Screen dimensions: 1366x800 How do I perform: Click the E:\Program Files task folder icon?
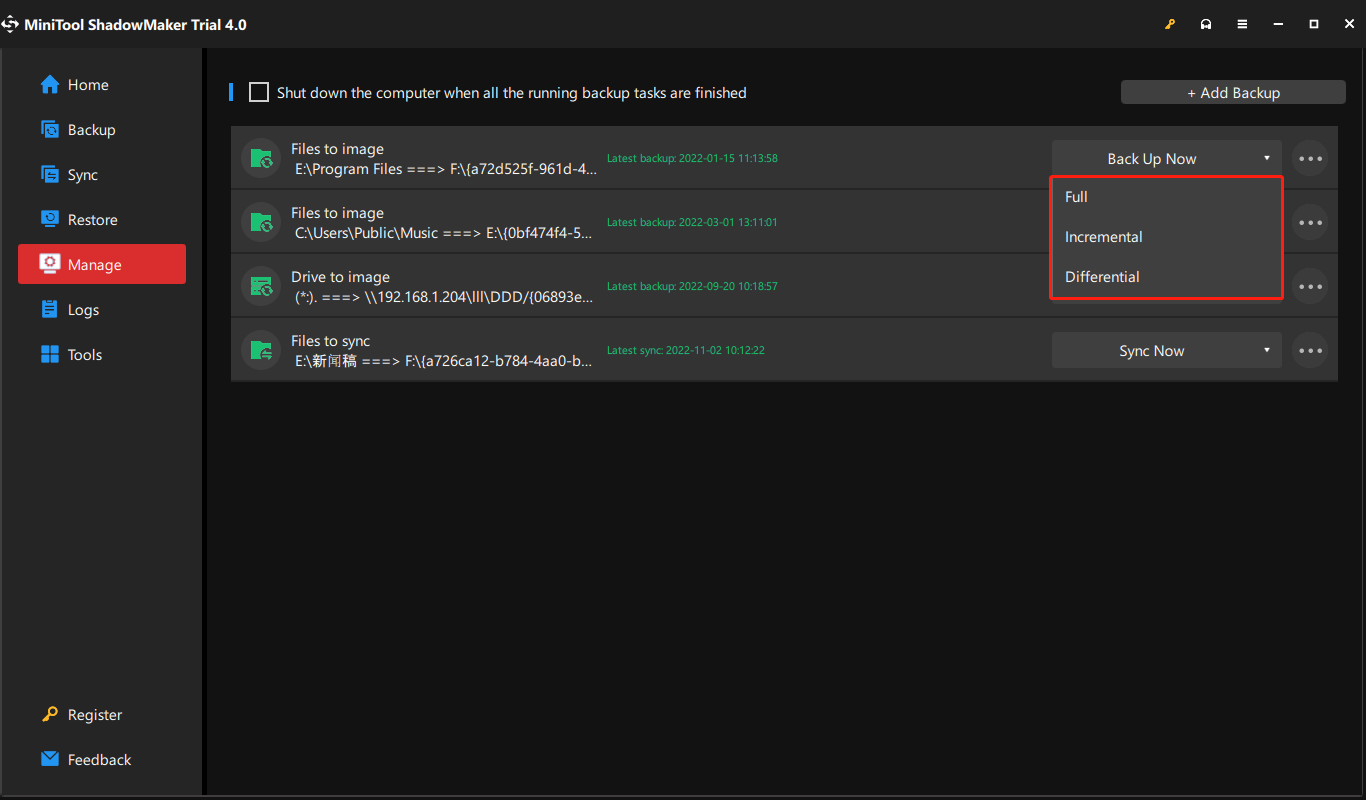(x=261, y=158)
